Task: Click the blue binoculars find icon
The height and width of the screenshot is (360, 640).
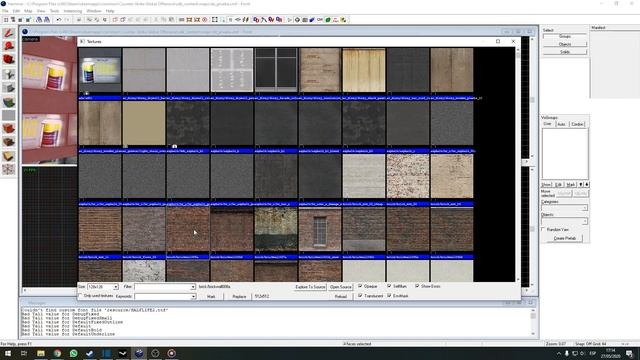Action: [39, 20]
